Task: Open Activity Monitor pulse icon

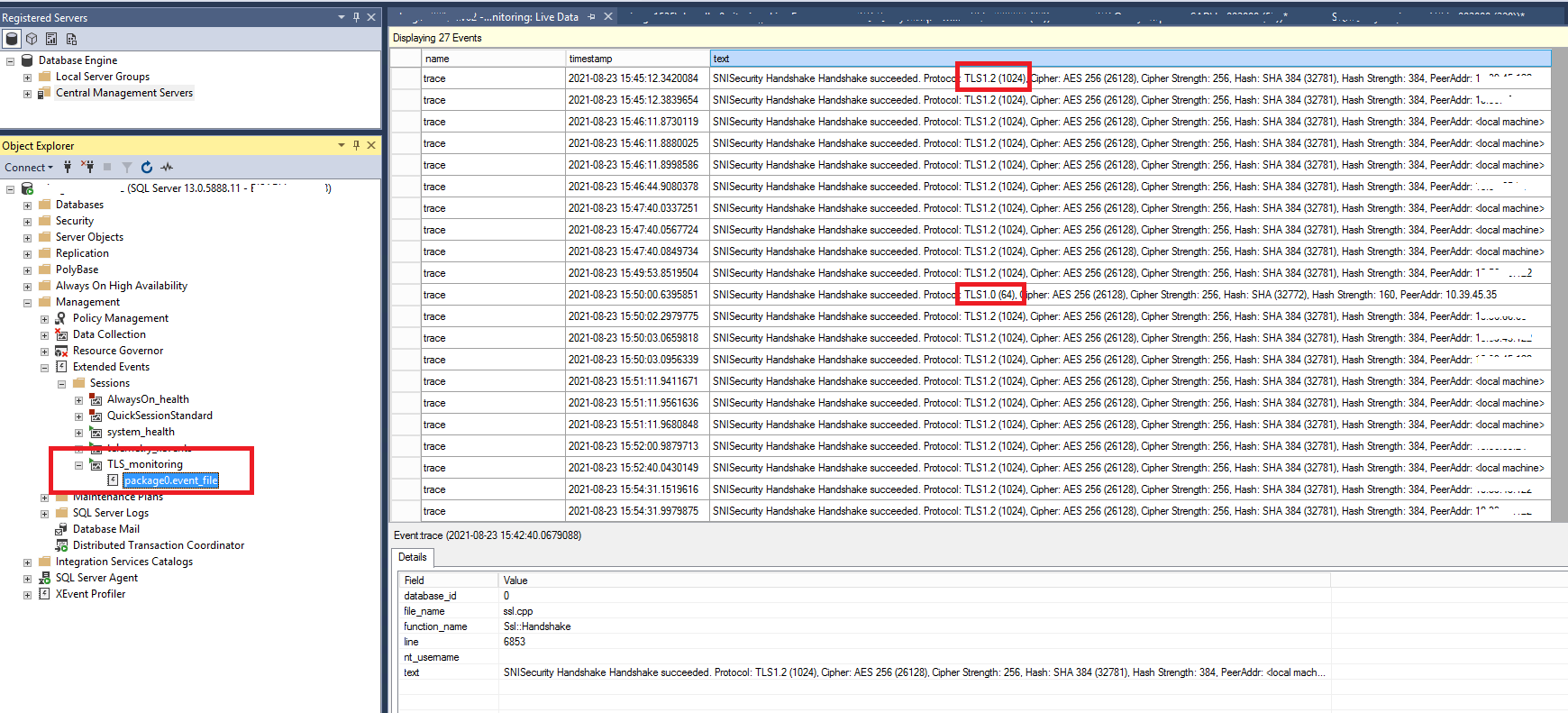Action: click(x=167, y=167)
